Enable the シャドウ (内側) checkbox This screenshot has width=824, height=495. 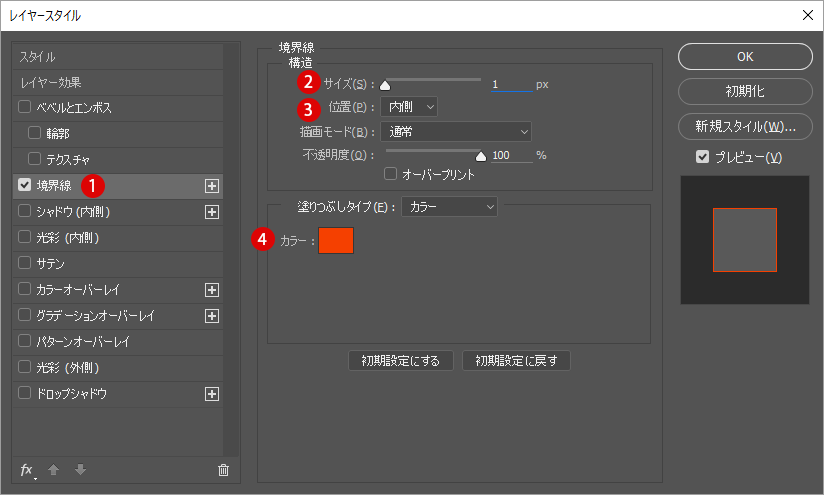pyautogui.click(x=24, y=211)
